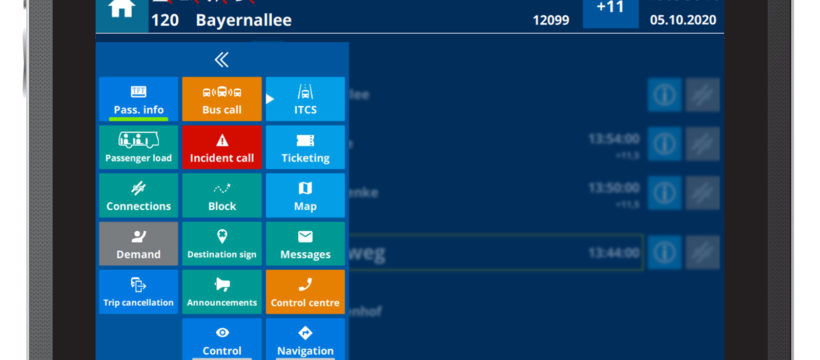Trigger the red Incident call tile
820x360 pixels.
(222, 147)
